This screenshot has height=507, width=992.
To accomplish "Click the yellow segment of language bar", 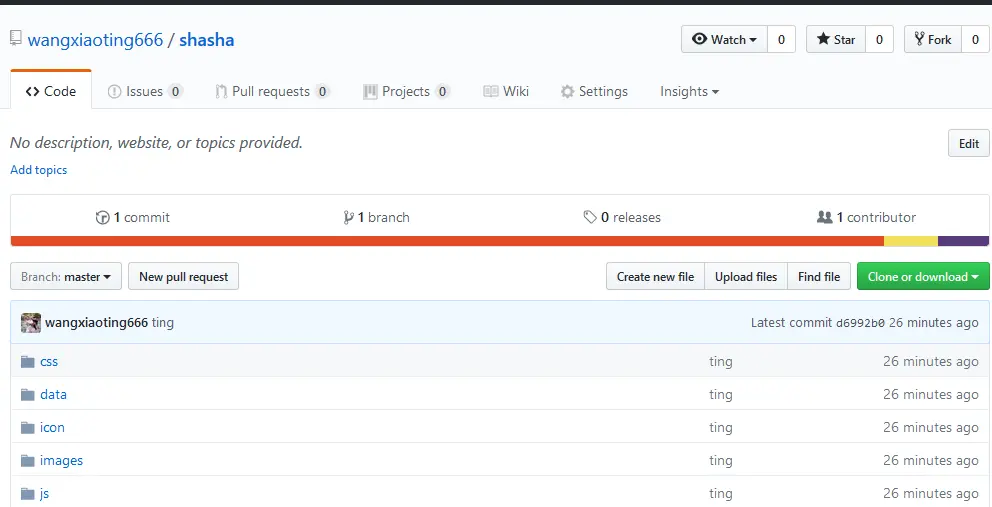I will [x=910, y=241].
